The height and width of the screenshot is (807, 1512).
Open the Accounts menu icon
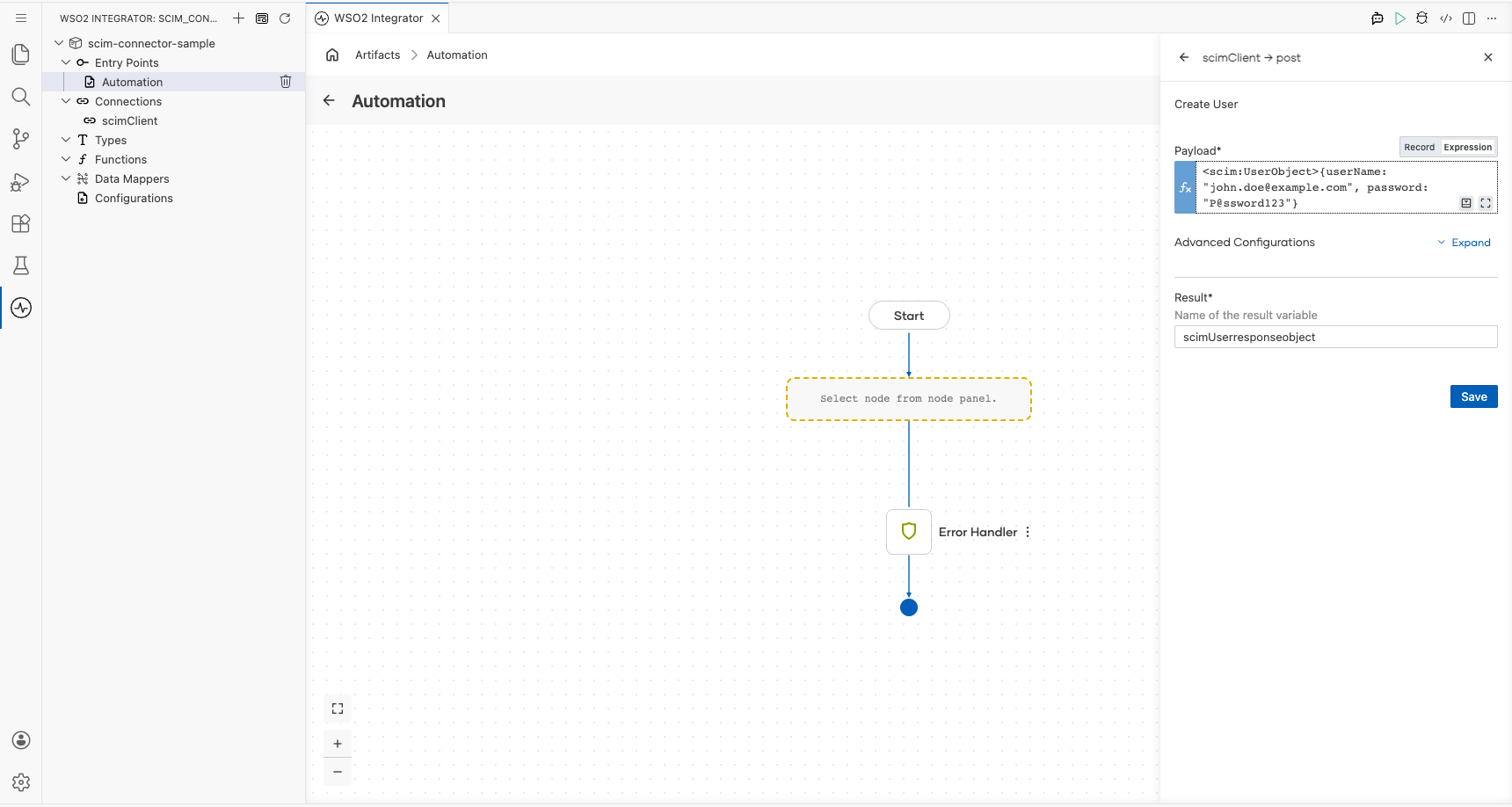pyautogui.click(x=21, y=740)
